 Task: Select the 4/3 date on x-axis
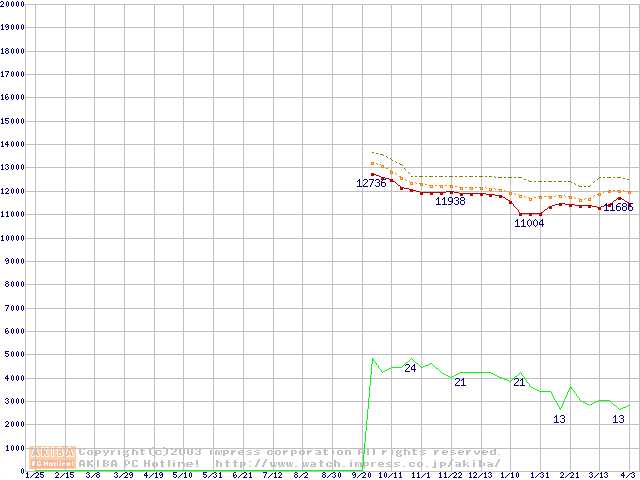pyautogui.click(x=627, y=476)
